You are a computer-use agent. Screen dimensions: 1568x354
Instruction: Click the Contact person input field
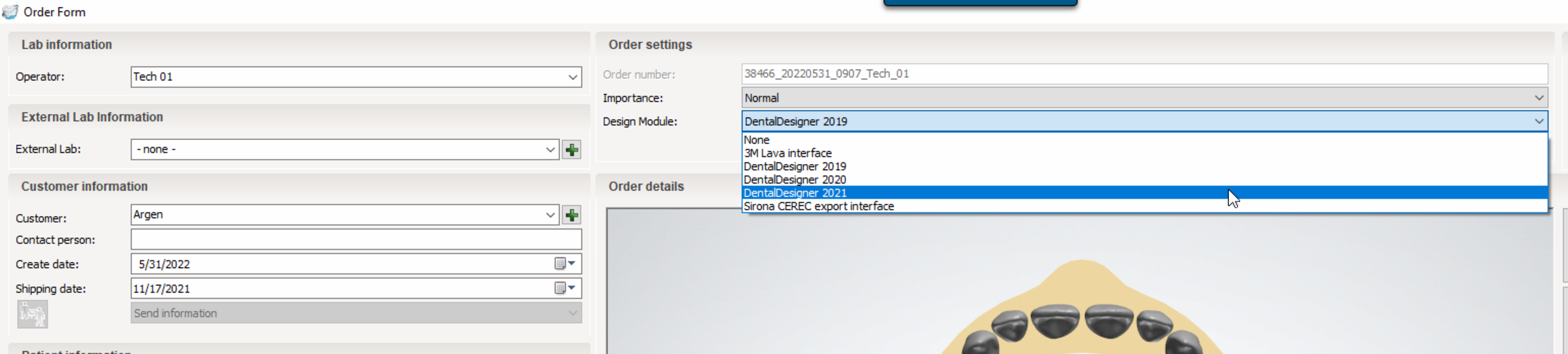tap(356, 240)
